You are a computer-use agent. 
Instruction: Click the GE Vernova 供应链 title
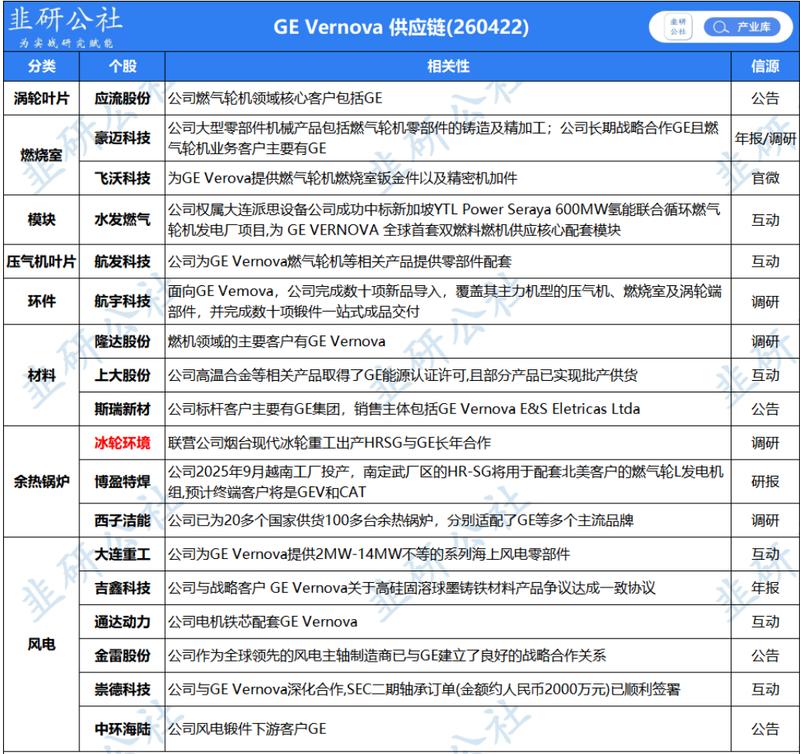click(401, 27)
